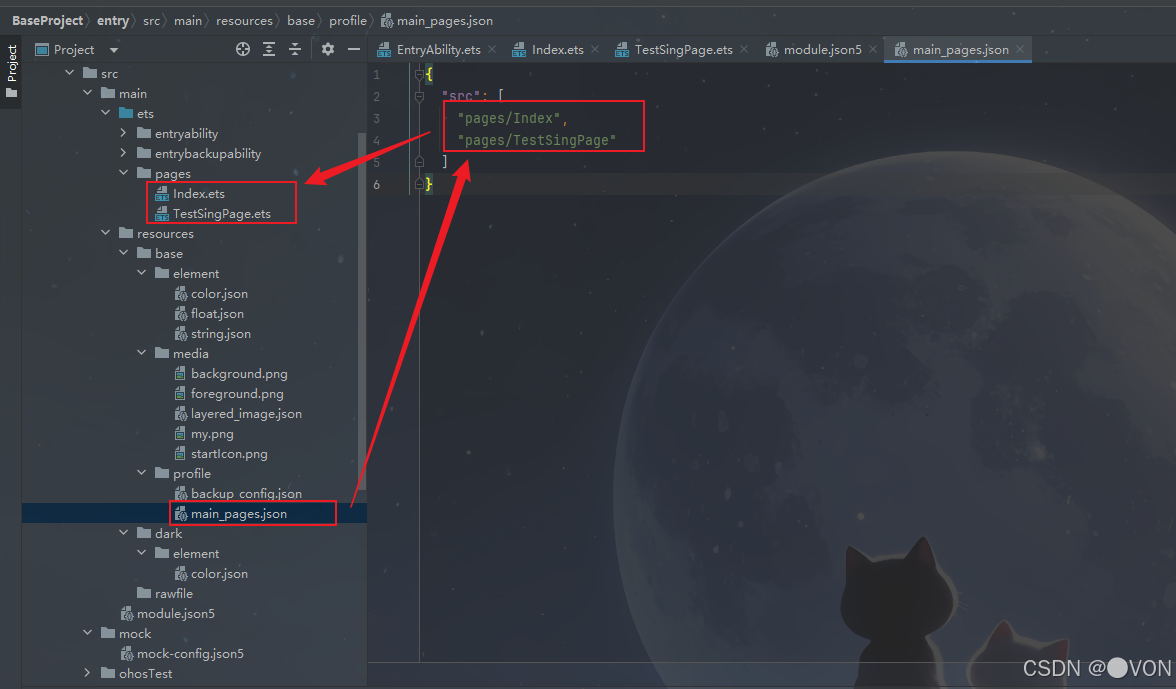This screenshot has width=1176, height=689.
Task: Close the main_pages.json editor tab
Action: (1020, 49)
